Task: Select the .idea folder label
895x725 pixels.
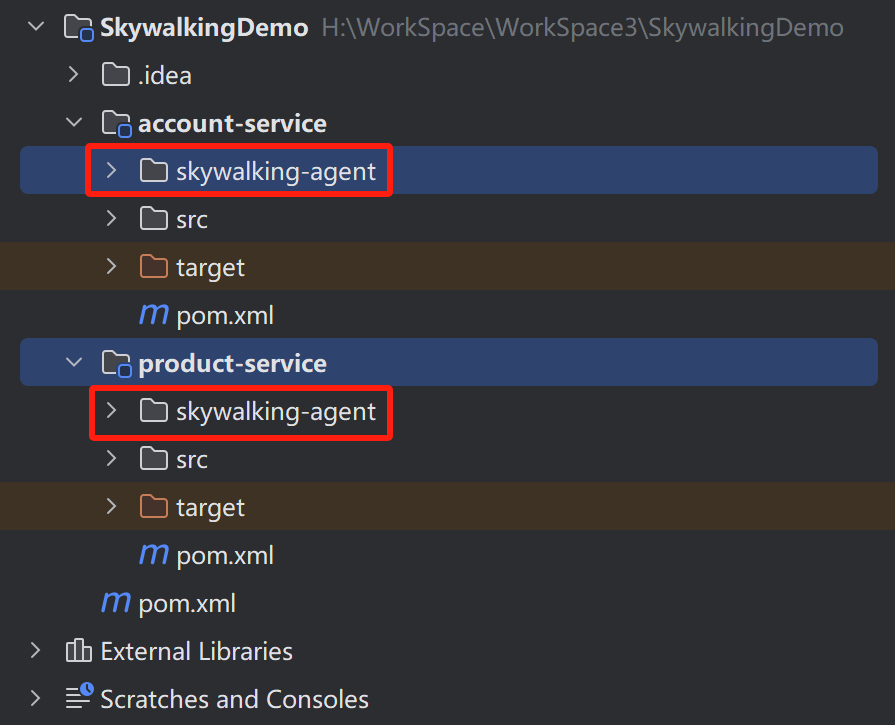Action: pyautogui.click(x=164, y=75)
